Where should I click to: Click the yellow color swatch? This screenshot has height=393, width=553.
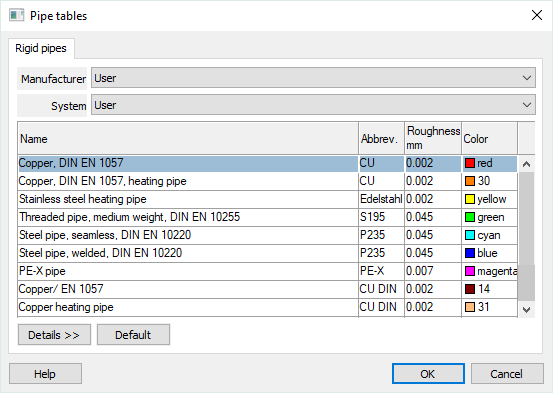(470, 199)
